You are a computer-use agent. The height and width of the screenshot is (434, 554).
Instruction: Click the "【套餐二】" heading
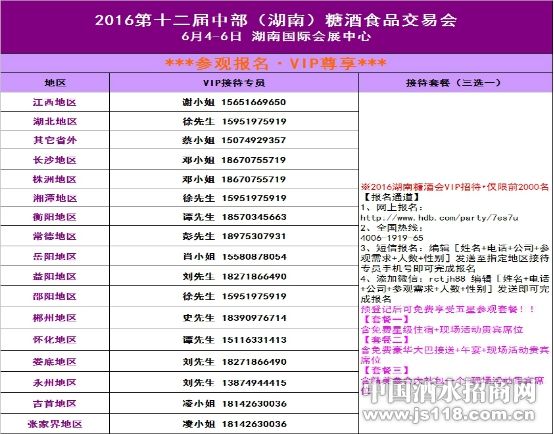[x=386, y=340]
